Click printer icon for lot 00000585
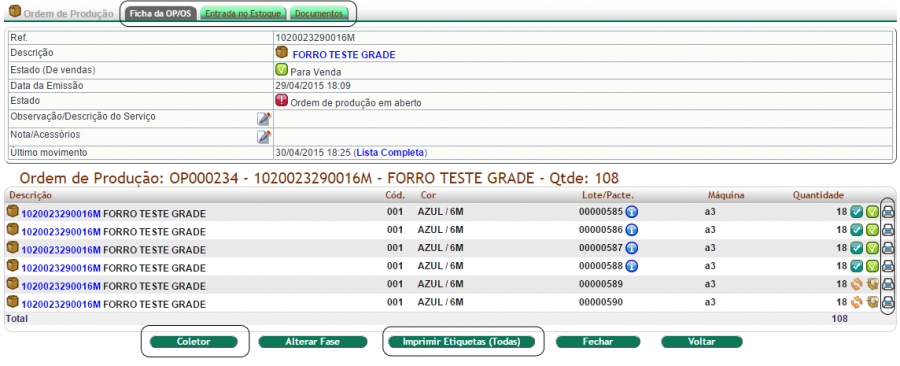The width and height of the screenshot is (900, 366). [x=888, y=212]
